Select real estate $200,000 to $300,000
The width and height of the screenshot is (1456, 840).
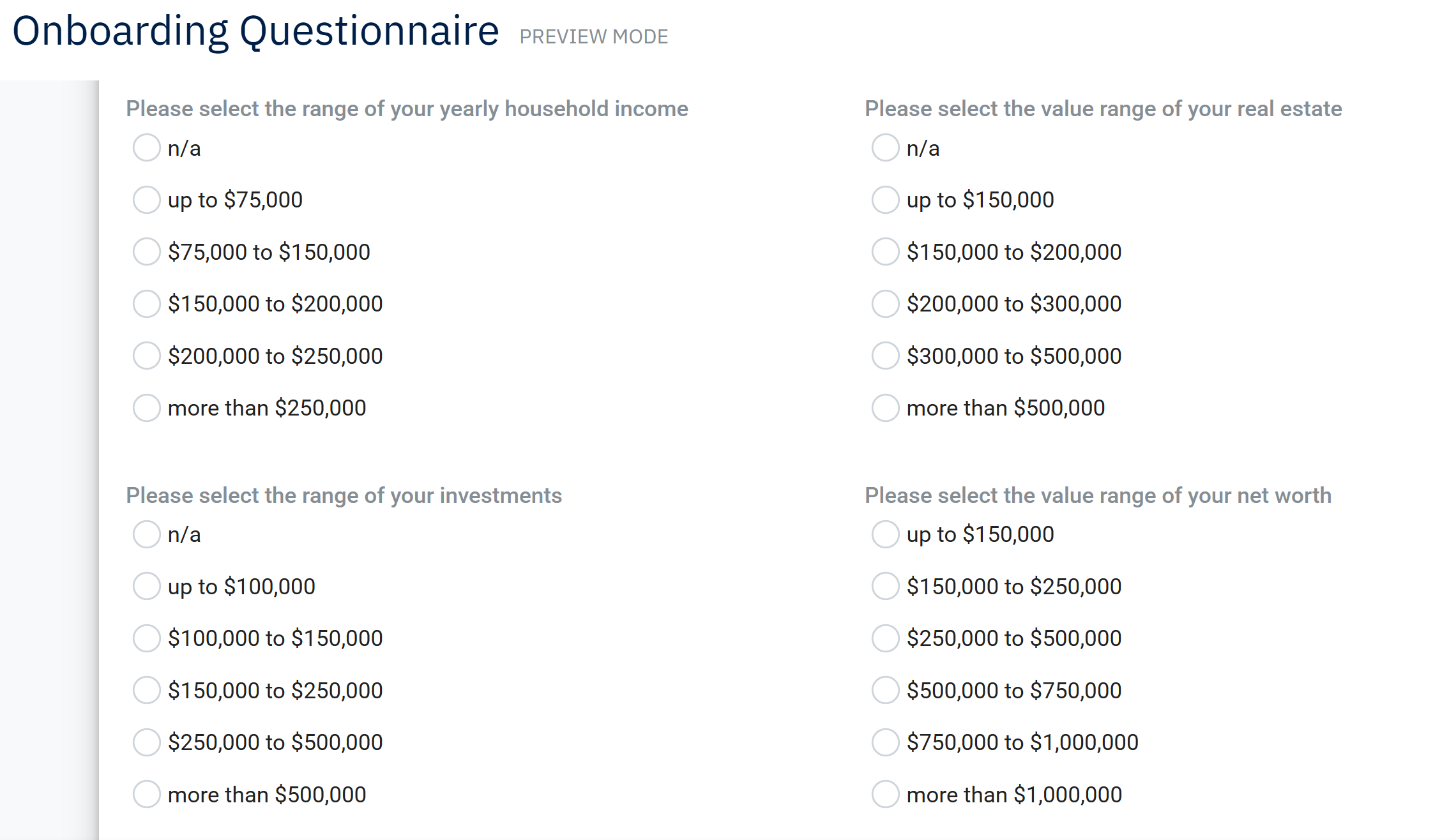(x=885, y=304)
